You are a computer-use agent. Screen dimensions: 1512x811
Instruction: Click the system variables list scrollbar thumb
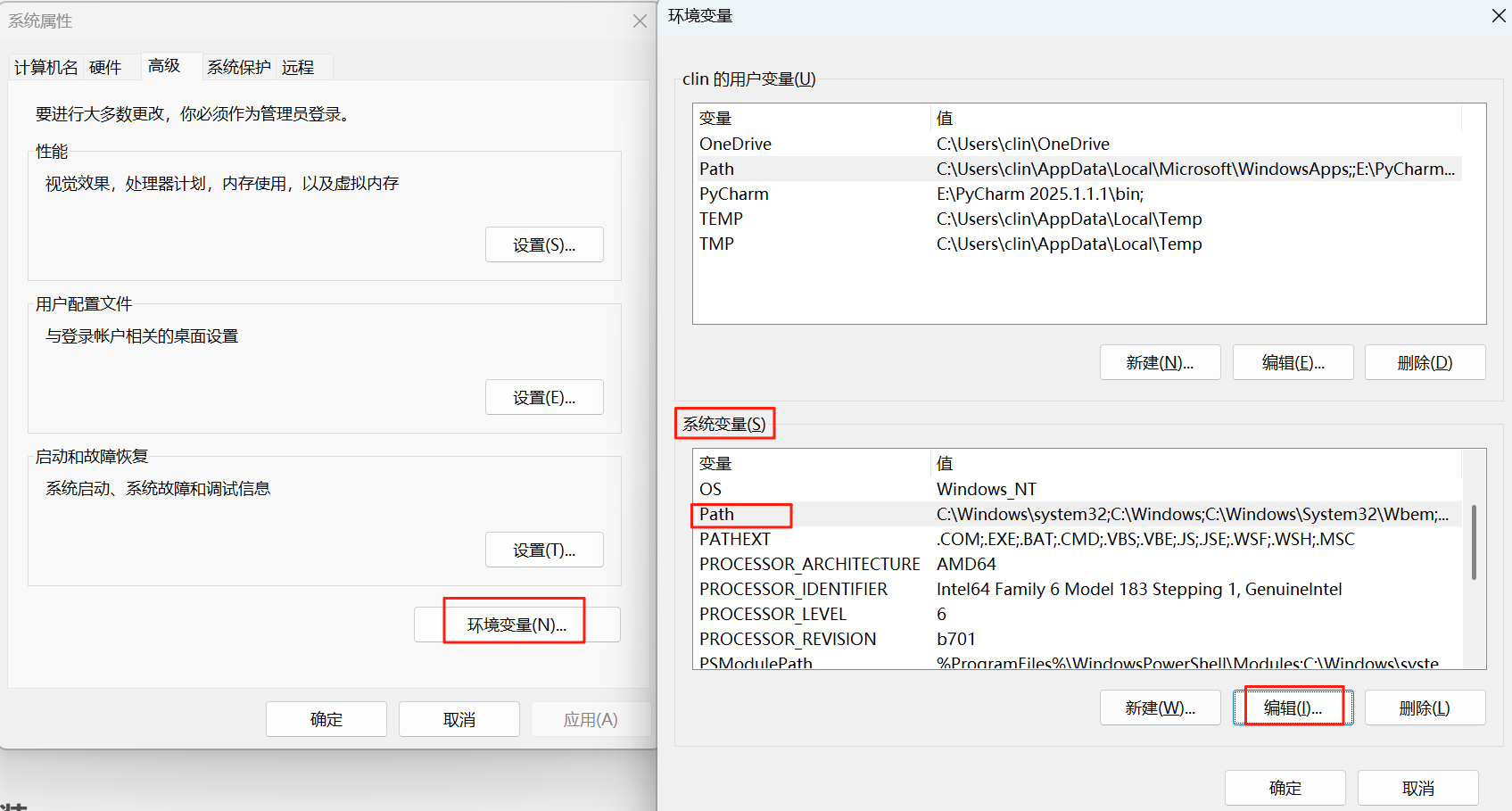click(1474, 542)
